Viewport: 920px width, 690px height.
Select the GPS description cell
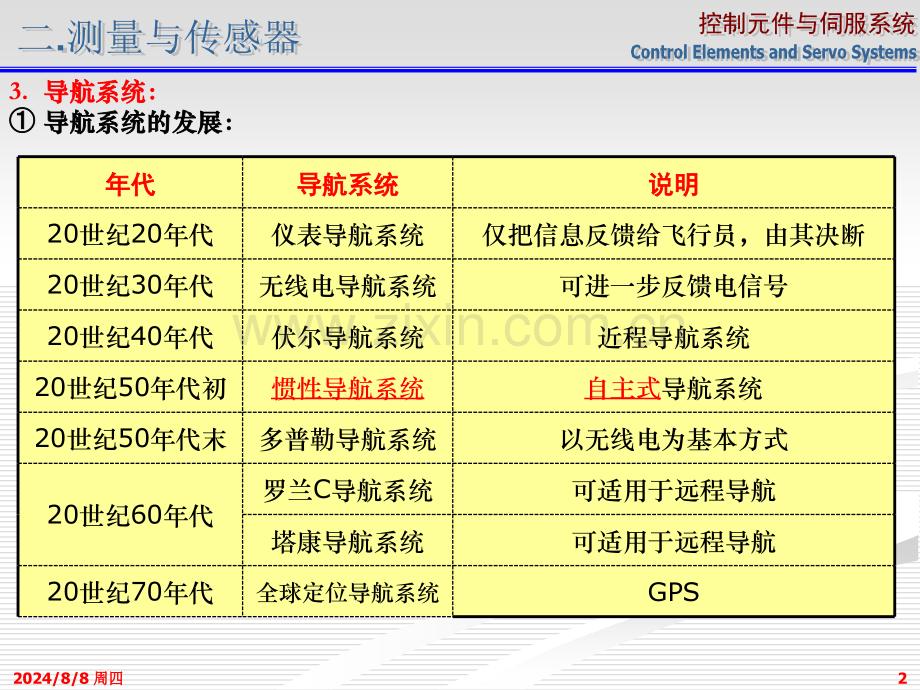coord(674,592)
